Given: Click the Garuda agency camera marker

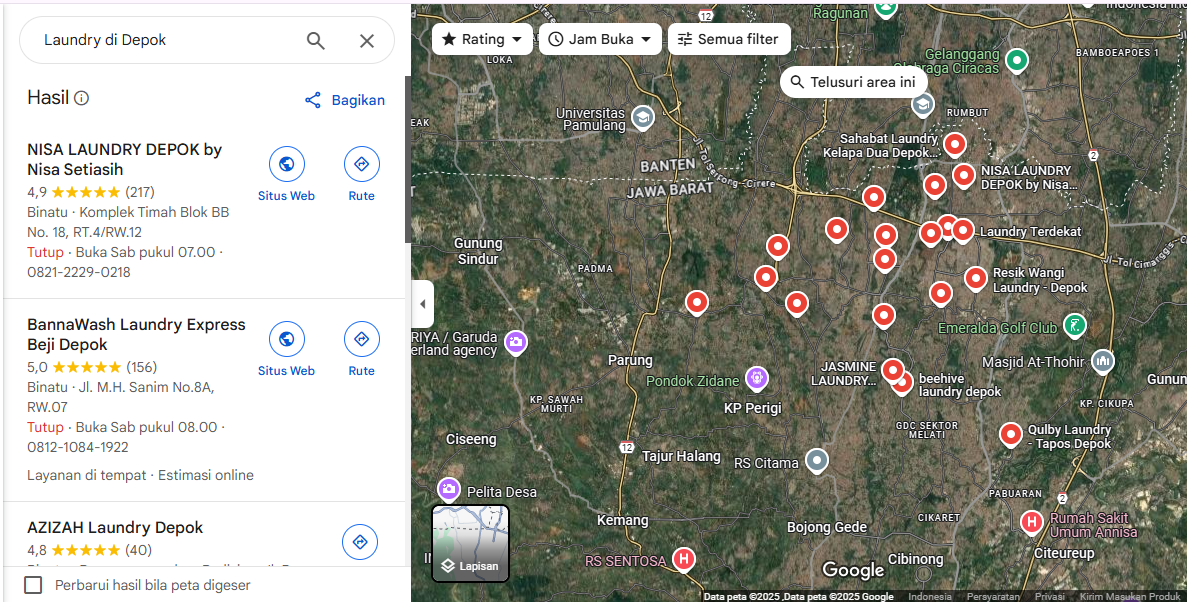Looking at the screenshot, I should click(x=516, y=342).
